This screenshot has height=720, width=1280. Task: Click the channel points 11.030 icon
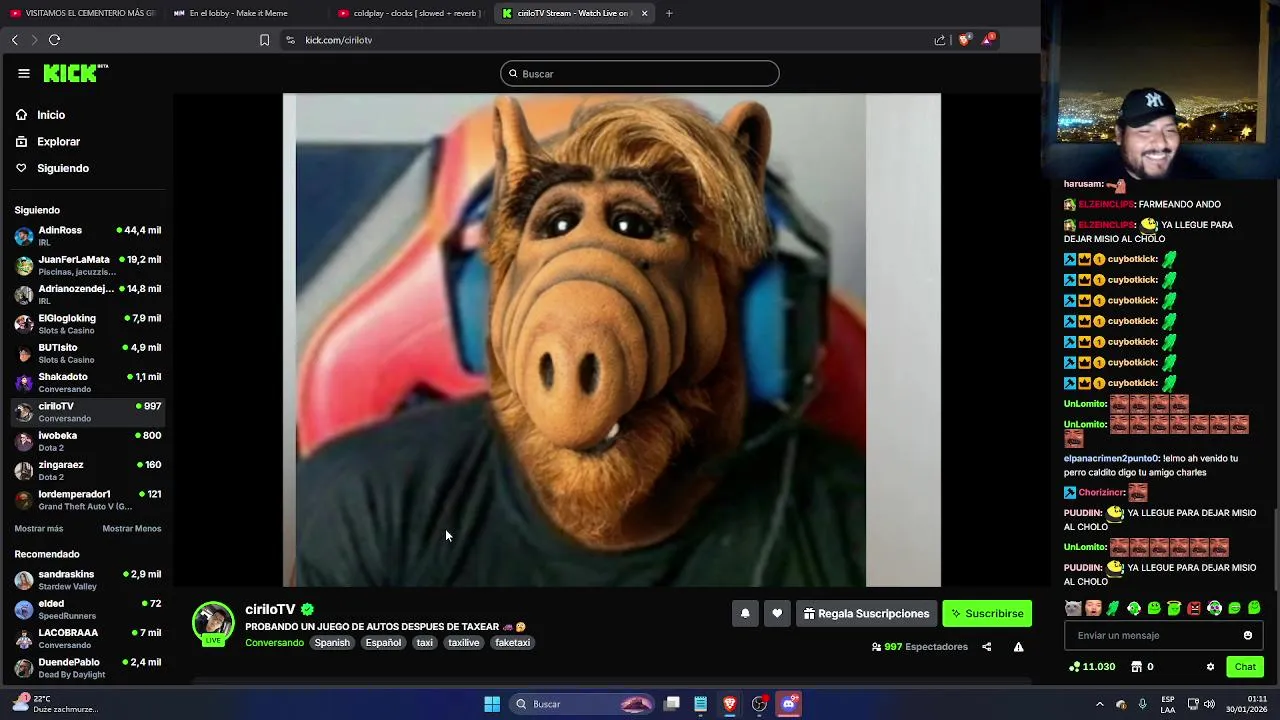coord(1075,667)
